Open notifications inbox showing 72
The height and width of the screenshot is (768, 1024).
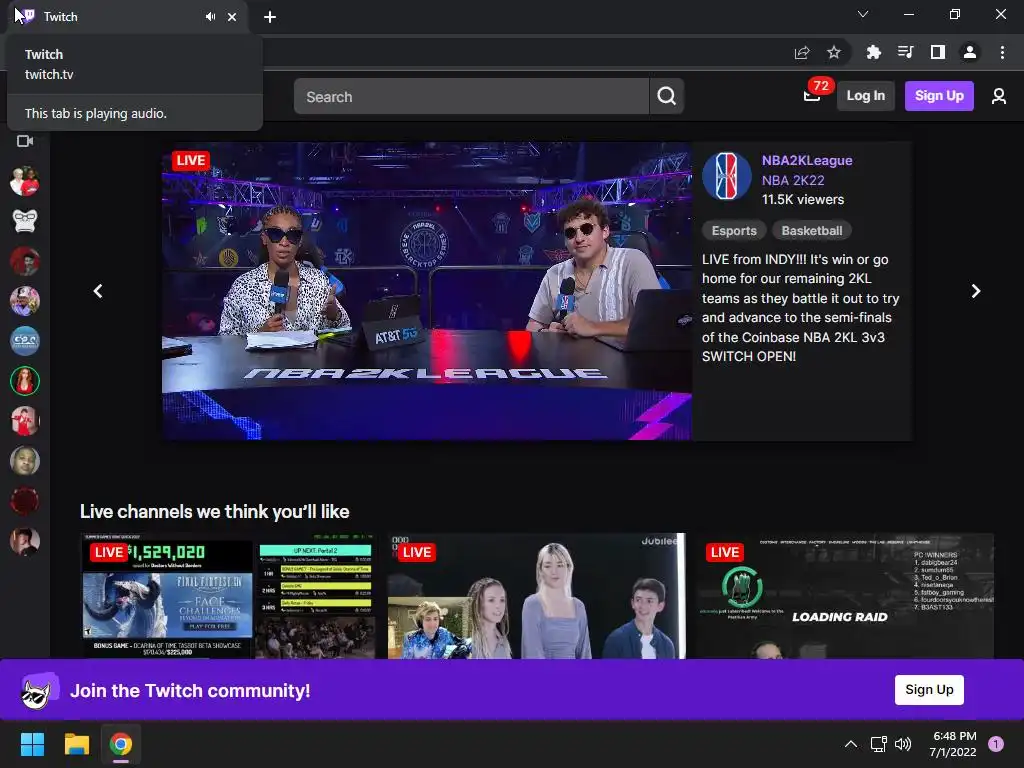(x=813, y=95)
